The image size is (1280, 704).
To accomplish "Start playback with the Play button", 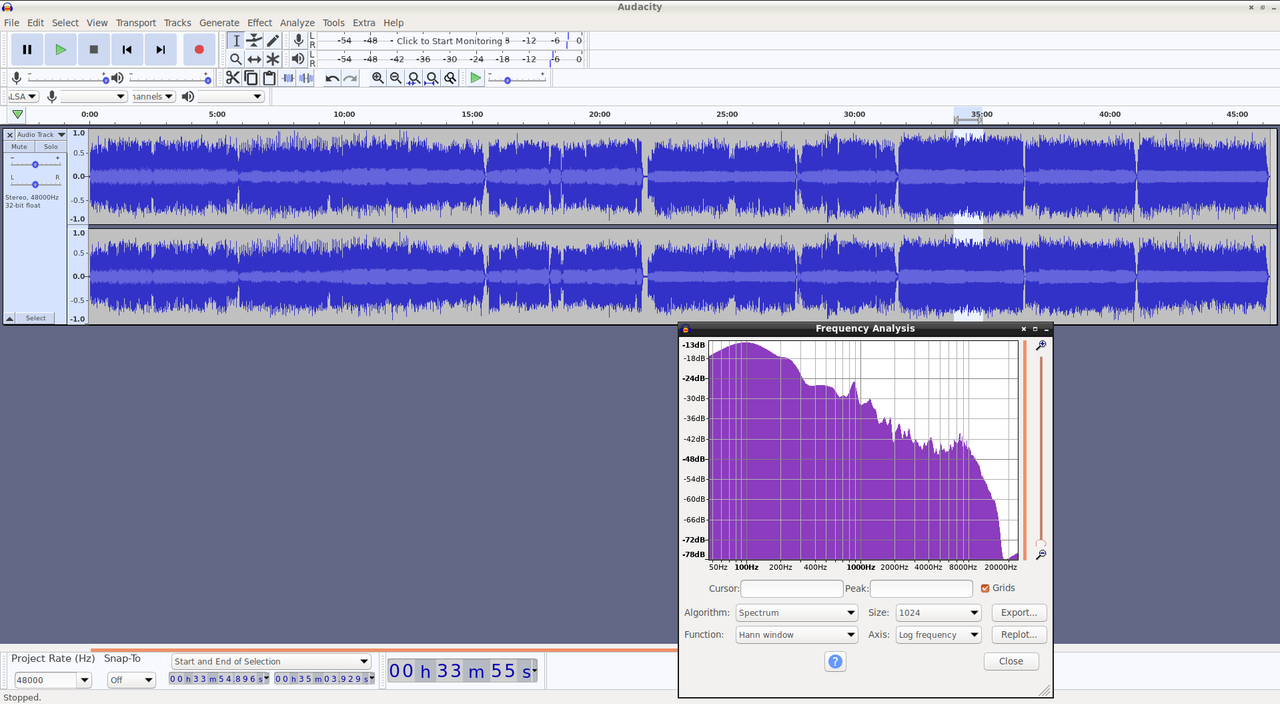I will tap(60, 49).
